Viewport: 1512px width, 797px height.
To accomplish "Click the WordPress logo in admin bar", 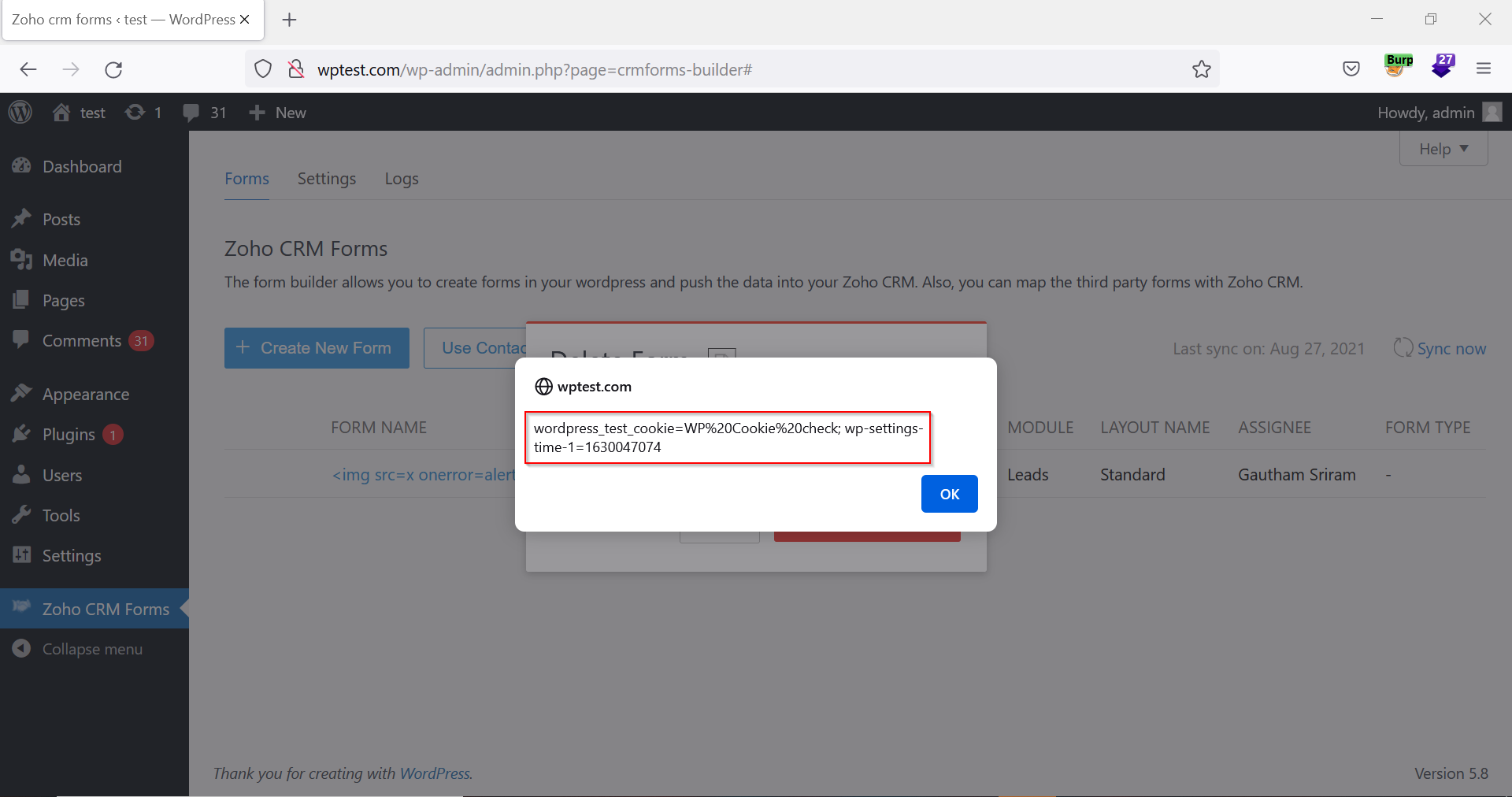I will point(20,113).
